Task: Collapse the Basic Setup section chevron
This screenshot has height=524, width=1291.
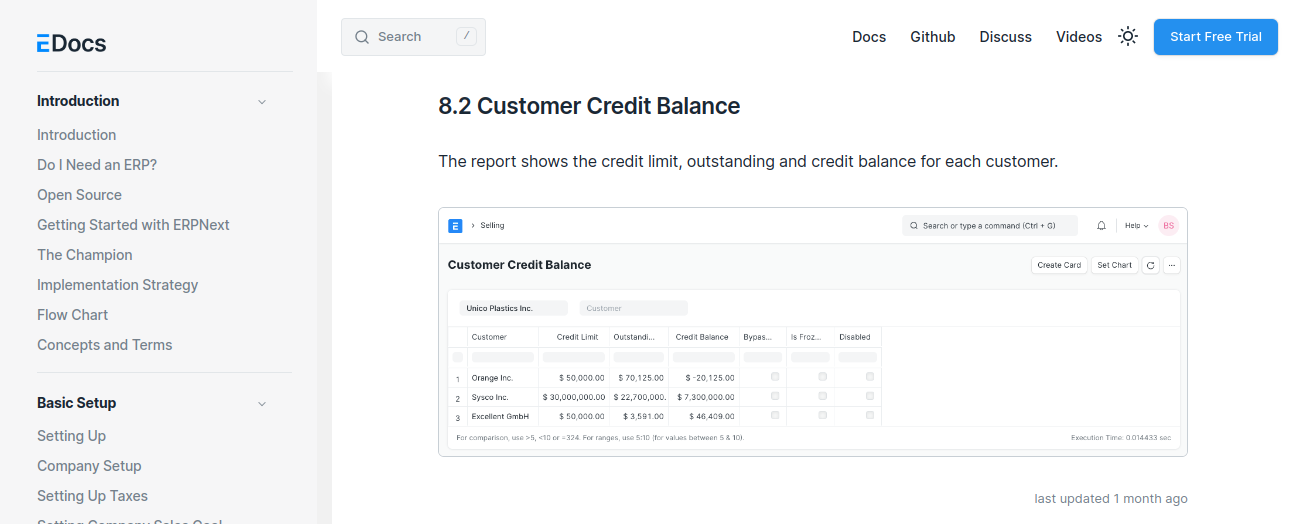Action: [x=262, y=404]
